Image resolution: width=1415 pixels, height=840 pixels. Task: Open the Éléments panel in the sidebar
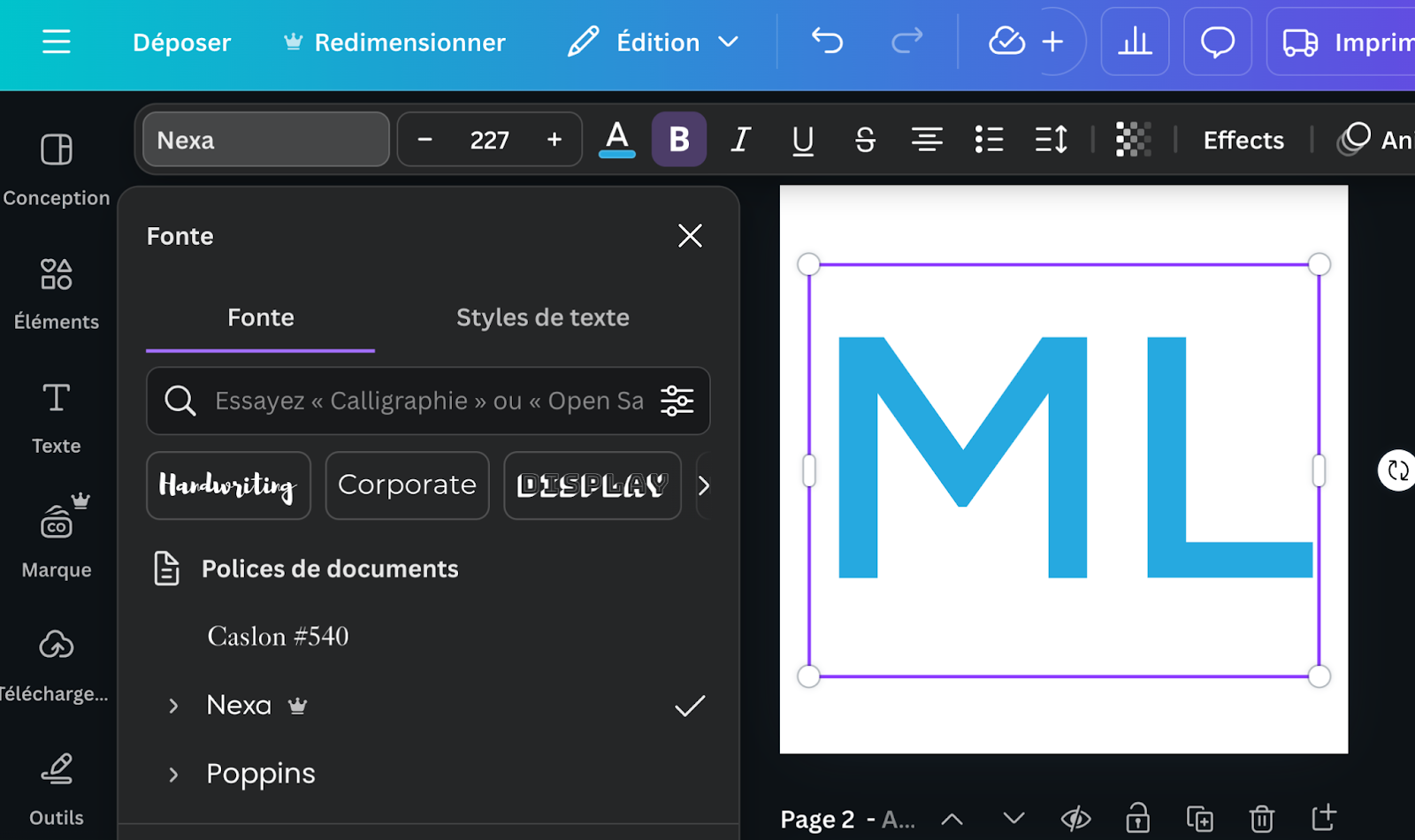56,292
